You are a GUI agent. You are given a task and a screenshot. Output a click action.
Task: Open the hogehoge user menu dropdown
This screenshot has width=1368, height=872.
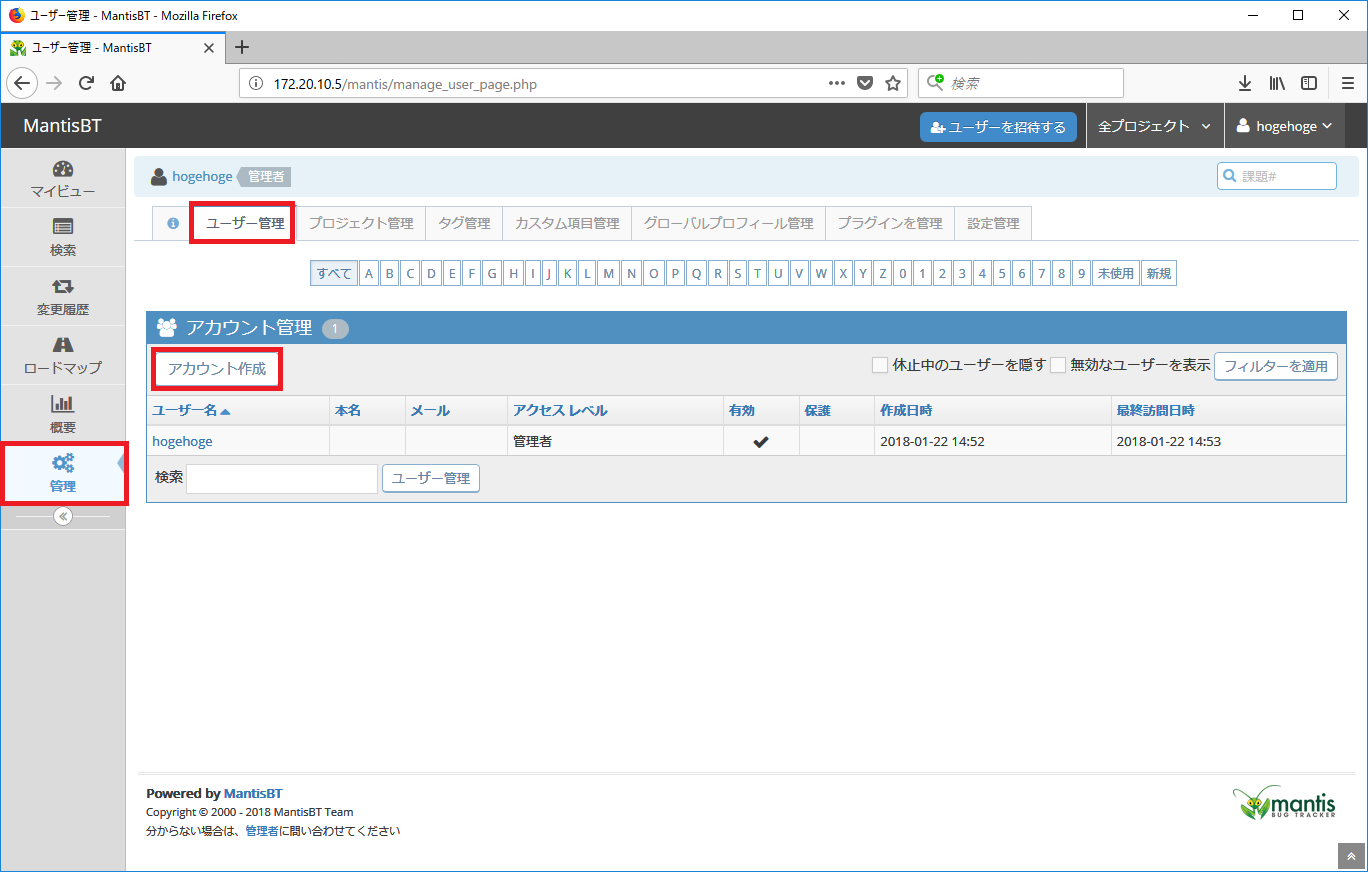pos(1285,126)
